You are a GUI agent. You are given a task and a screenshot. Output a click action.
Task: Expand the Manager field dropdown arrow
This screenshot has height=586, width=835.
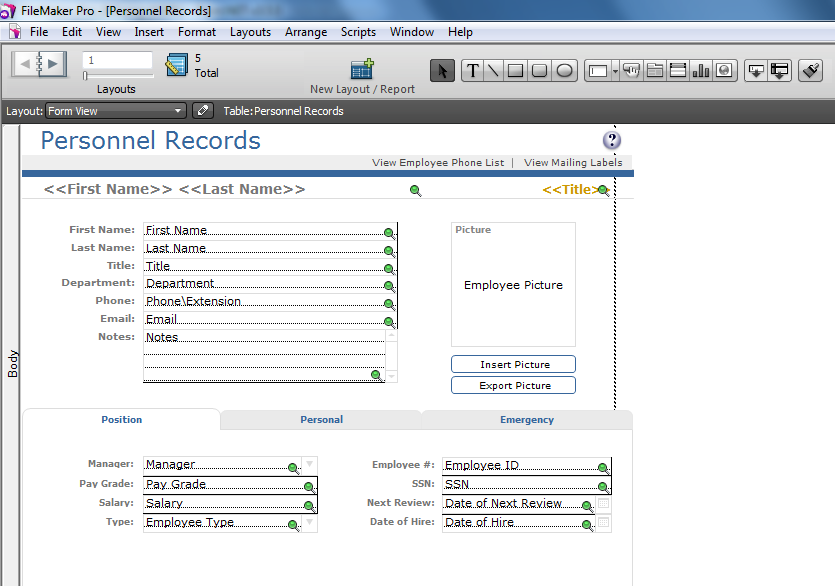(x=310, y=465)
